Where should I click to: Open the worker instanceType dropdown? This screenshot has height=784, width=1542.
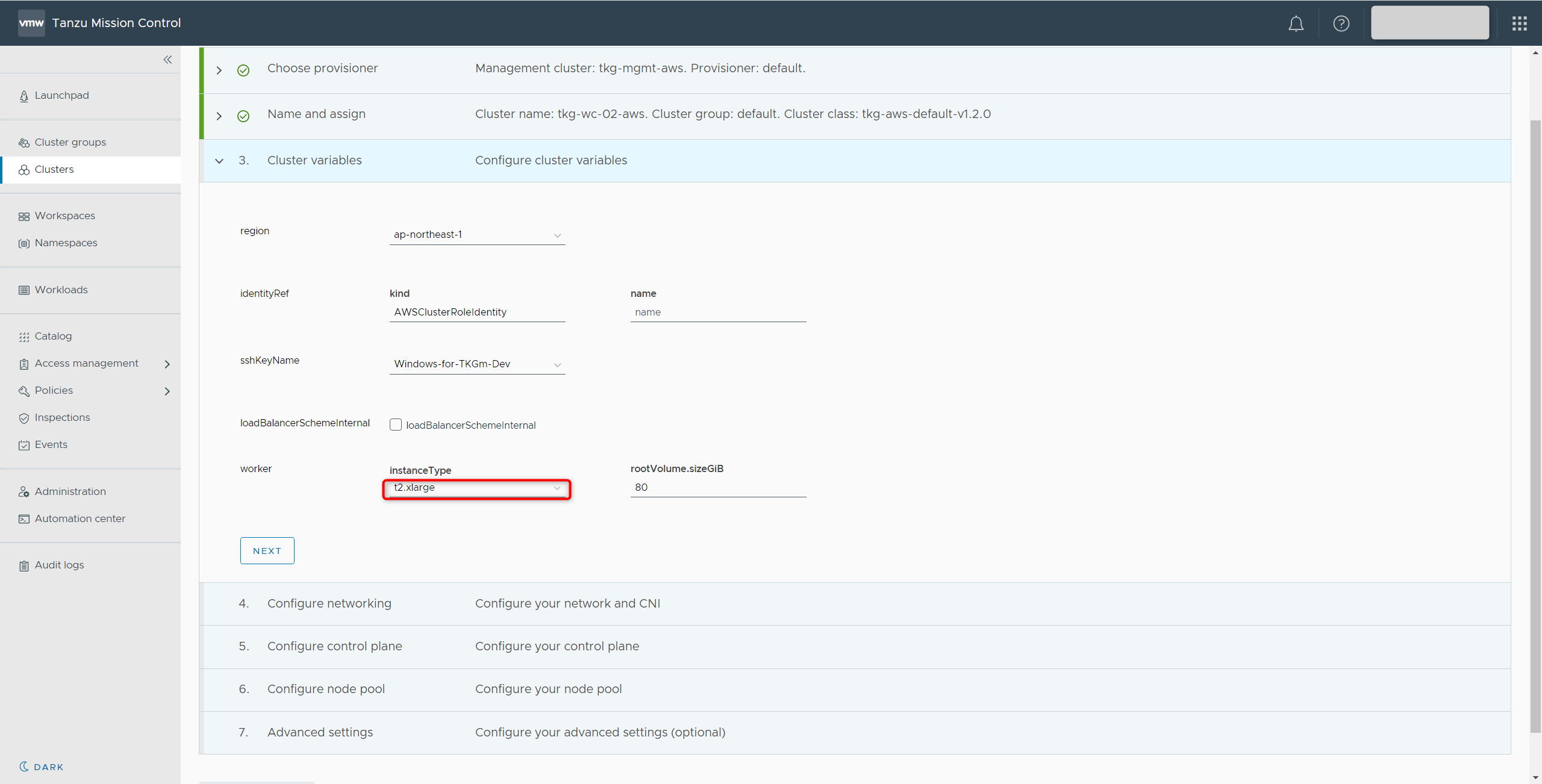477,488
